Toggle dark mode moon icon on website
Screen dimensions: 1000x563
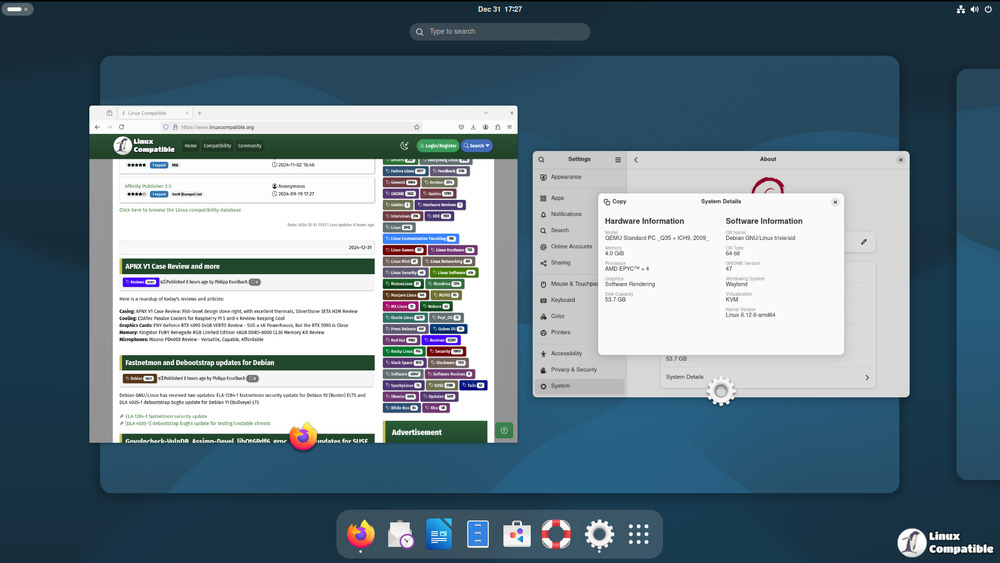(x=404, y=146)
